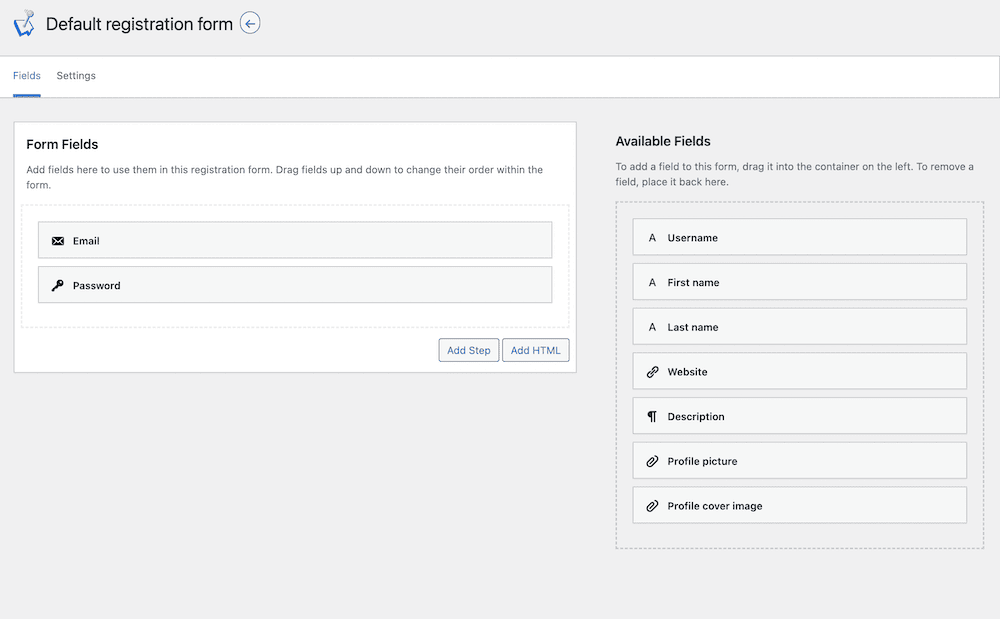Click the link icon beside Website
The height and width of the screenshot is (619, 1000).
coord(652,372)
